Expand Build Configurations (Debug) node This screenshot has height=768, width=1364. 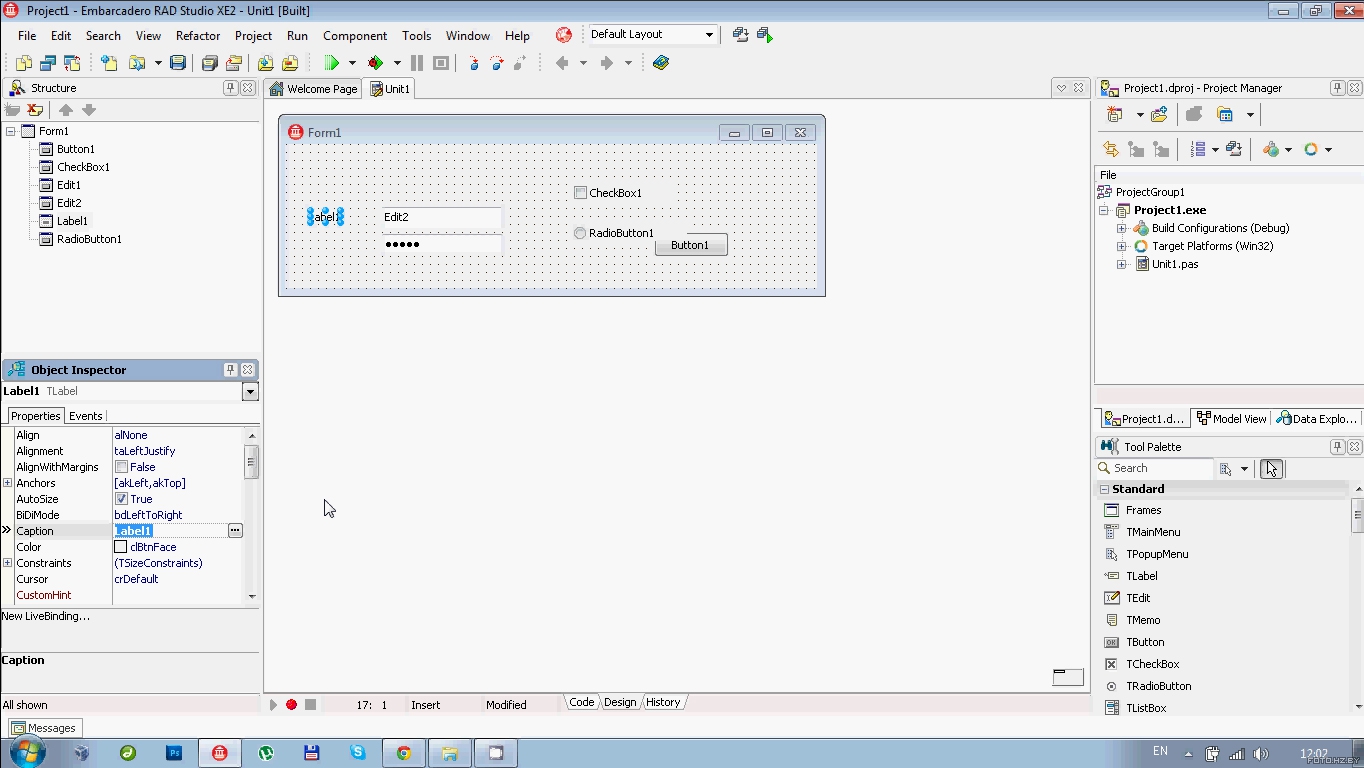[1122, 228]
